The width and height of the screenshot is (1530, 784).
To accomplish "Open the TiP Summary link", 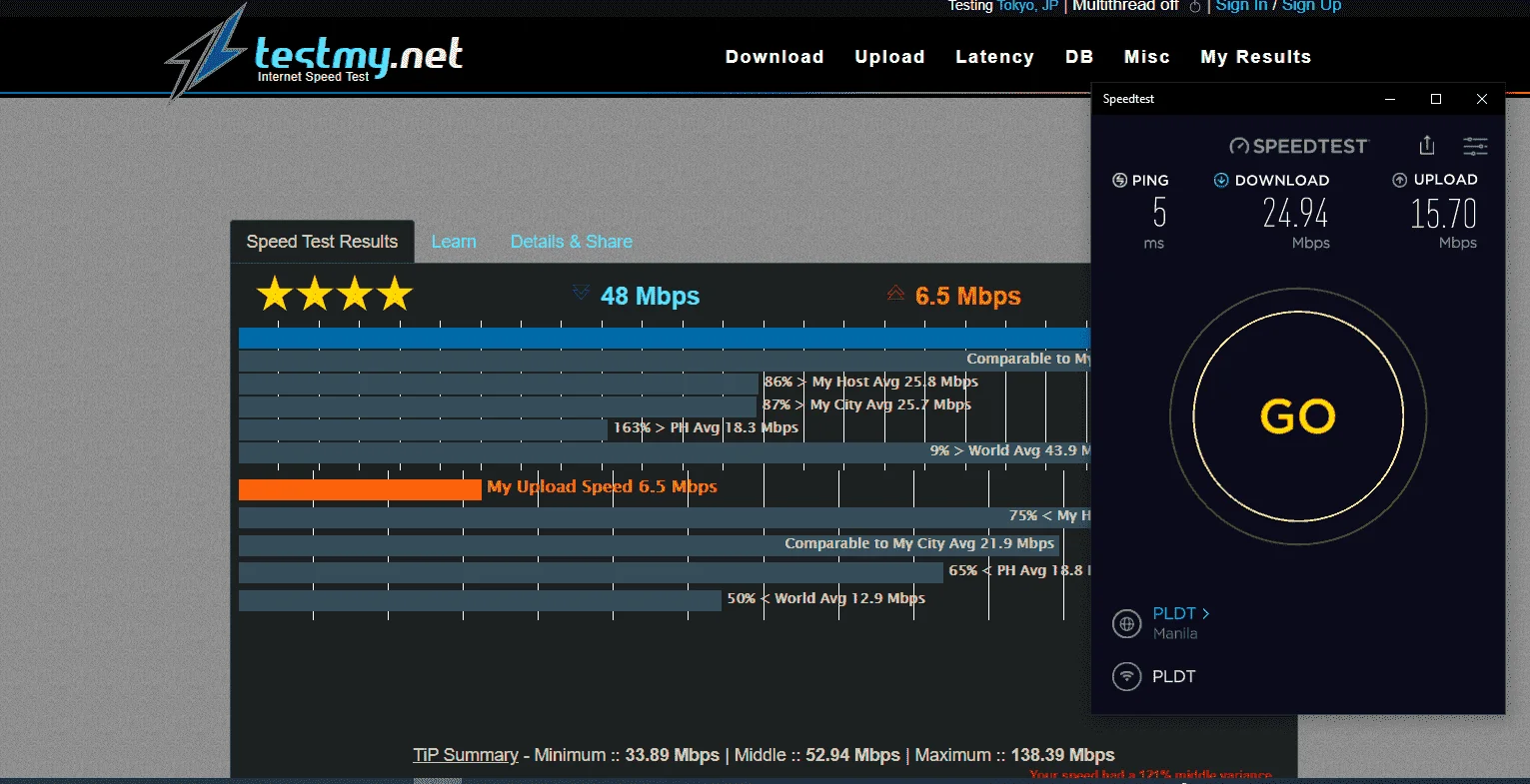I will point(466,755).
